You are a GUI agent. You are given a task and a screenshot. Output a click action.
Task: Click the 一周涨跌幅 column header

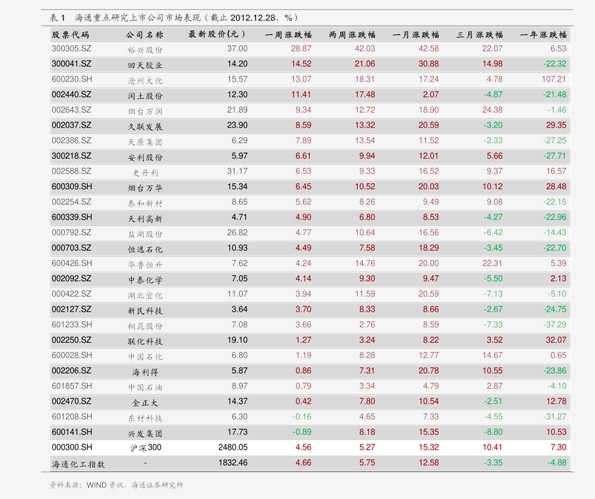pos(288,35)
